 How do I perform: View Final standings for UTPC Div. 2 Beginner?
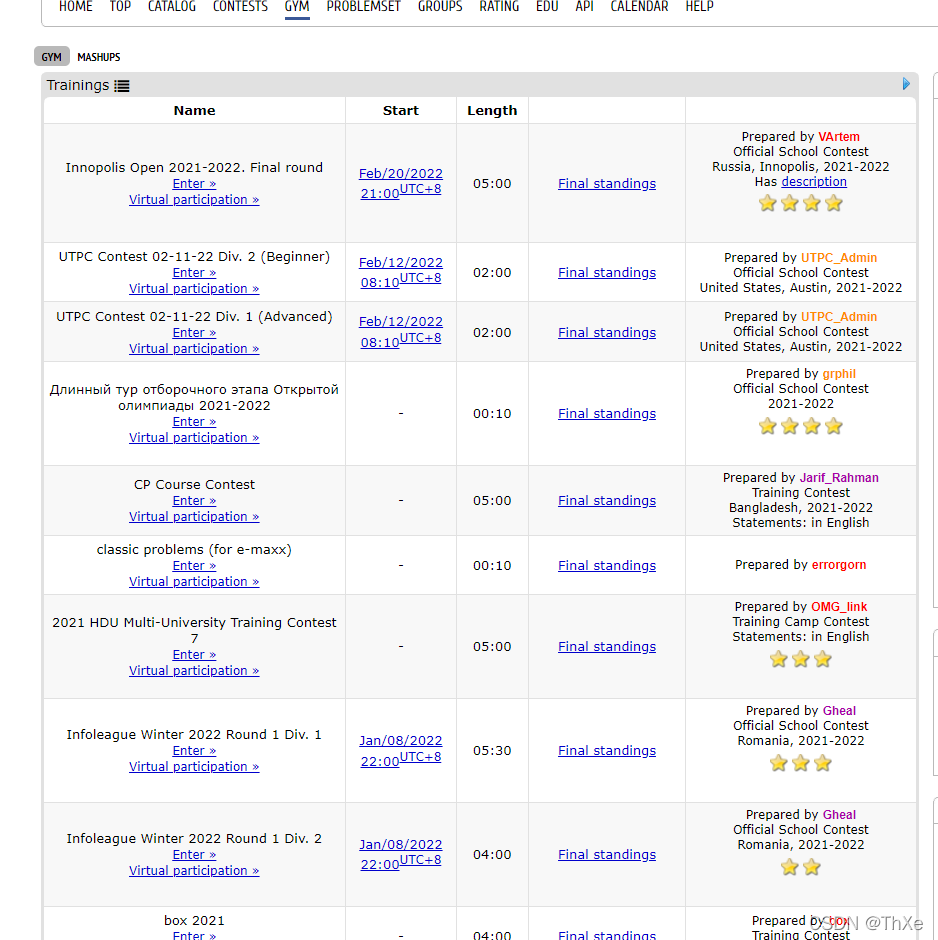607,273
